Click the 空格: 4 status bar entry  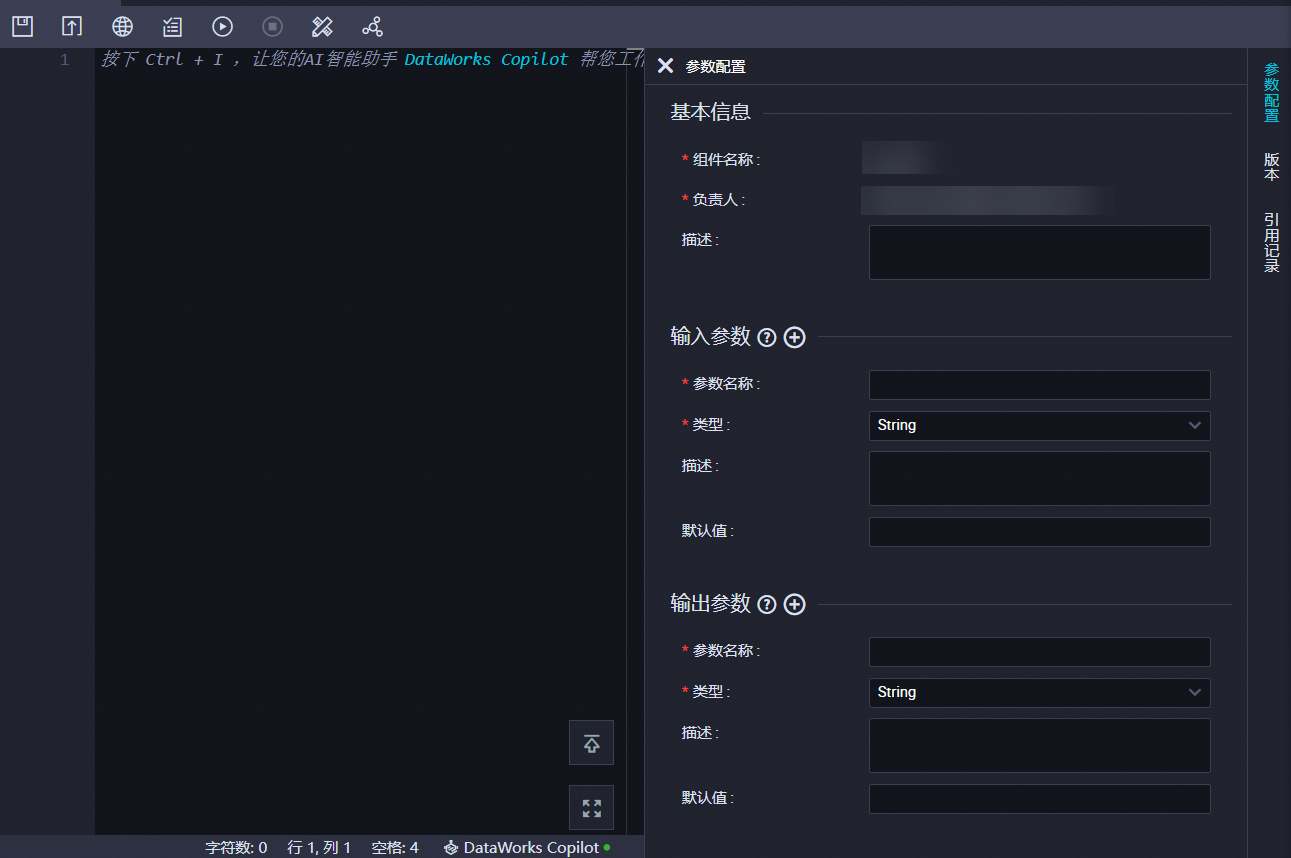coord(395,848)
